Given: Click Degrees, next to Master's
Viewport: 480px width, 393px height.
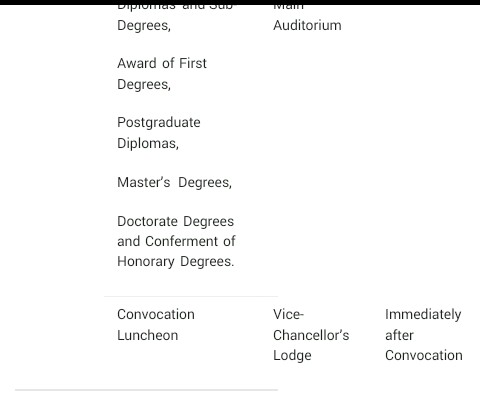Looking at the screenshot, I should click(205, 183).
